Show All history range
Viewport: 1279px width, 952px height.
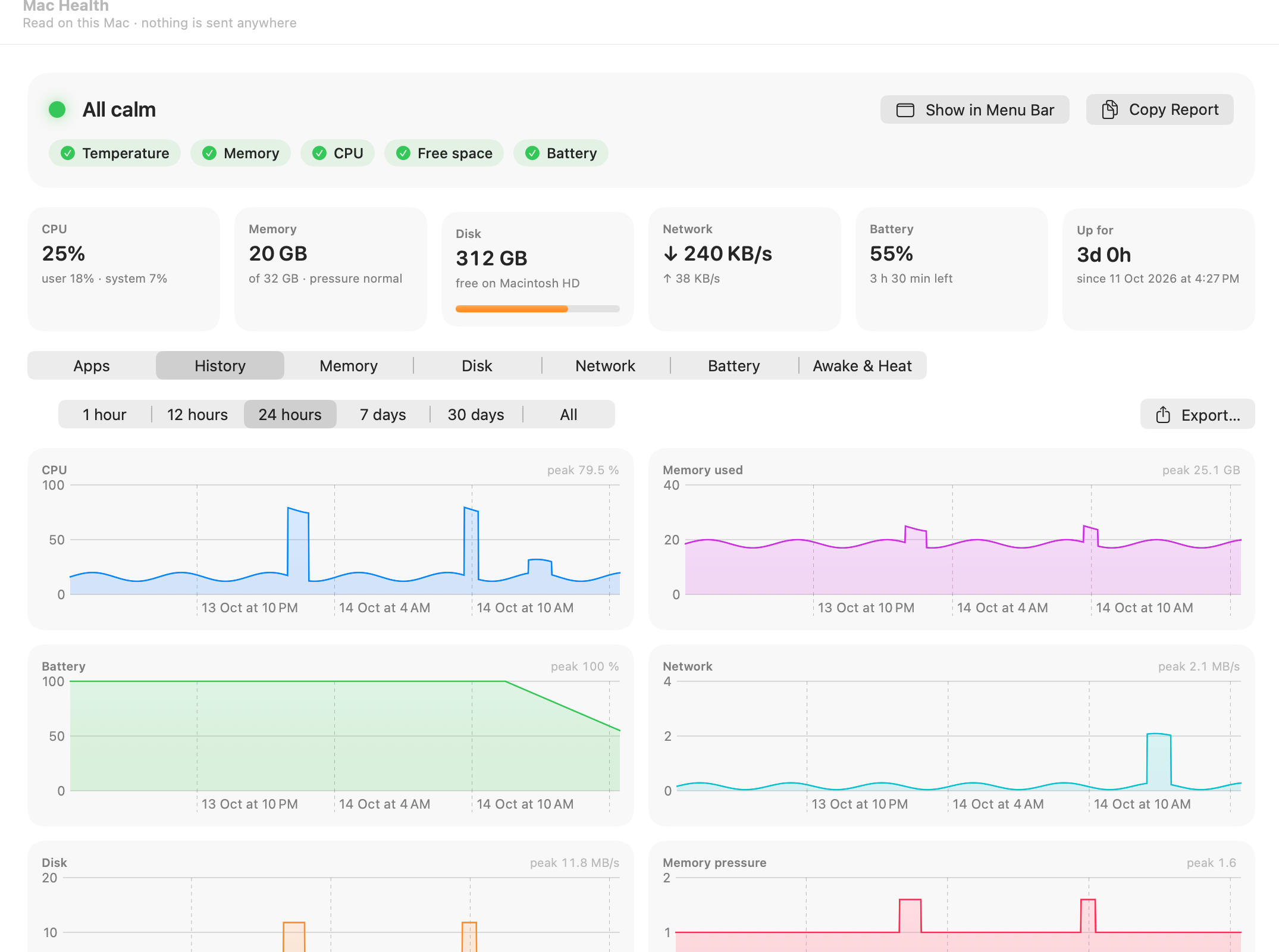[569, 414]
